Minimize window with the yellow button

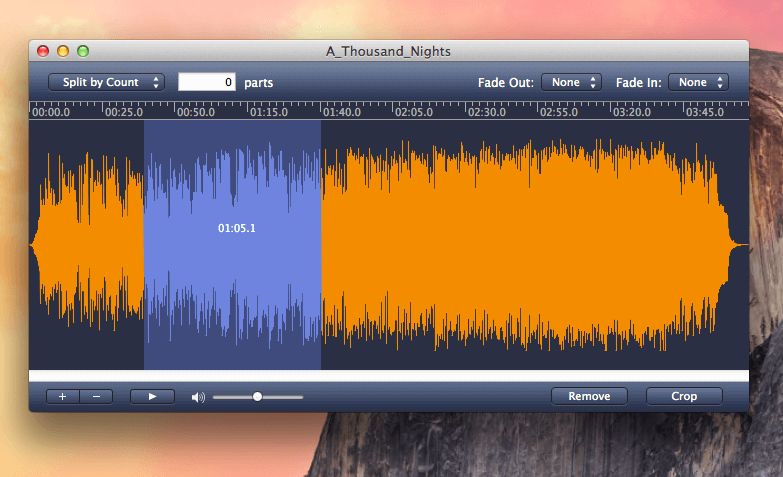pos(63,51)
